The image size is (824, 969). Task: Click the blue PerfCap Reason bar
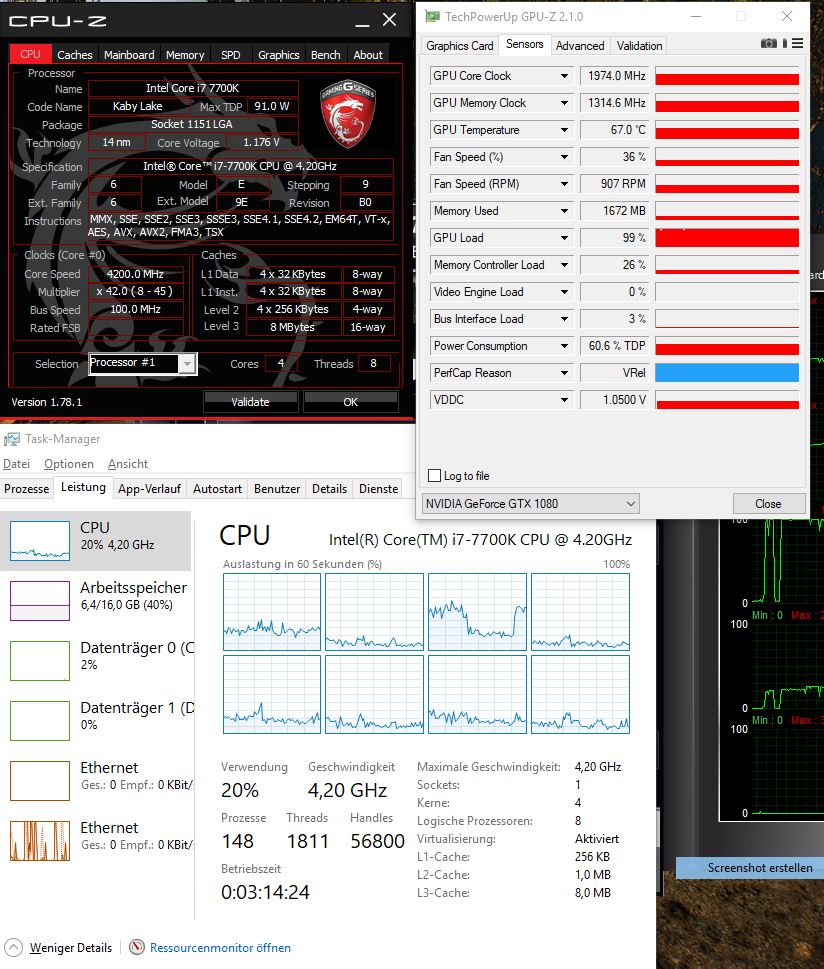[x=727, y=373]
